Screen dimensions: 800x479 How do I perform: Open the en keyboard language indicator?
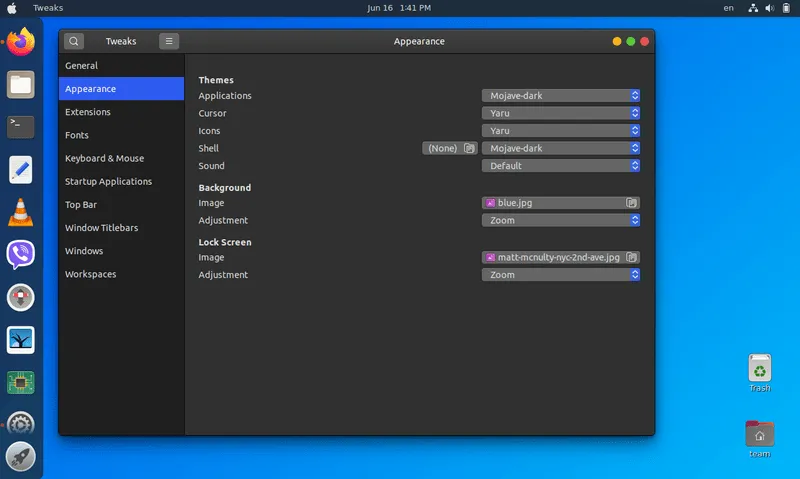pos(728,8)
